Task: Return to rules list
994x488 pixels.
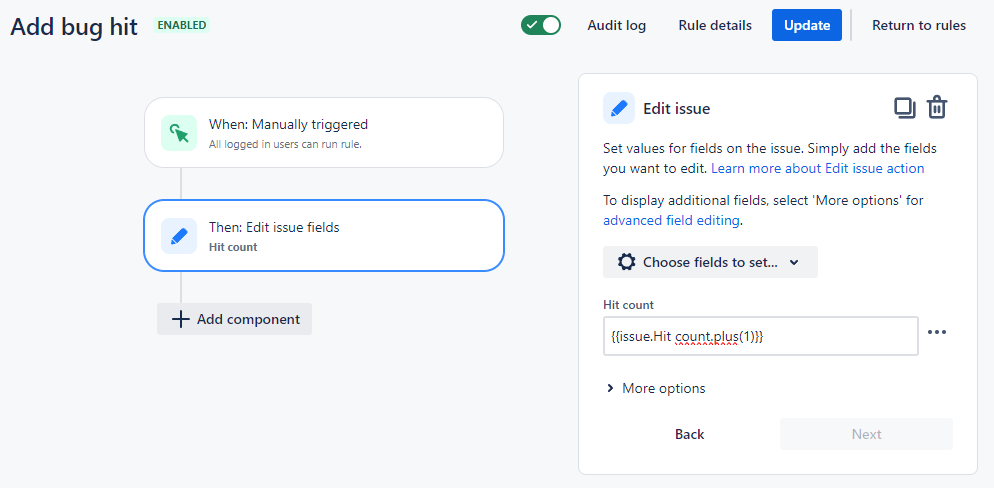Action: tap(919, 25)
